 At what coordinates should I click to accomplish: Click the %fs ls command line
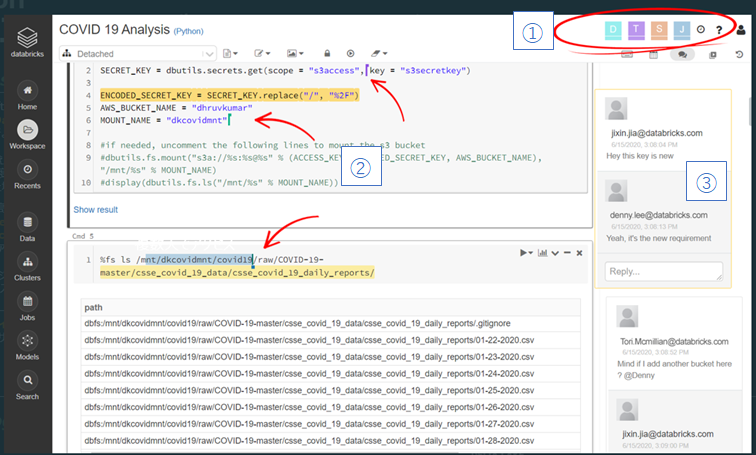click(x=237, y=266)
